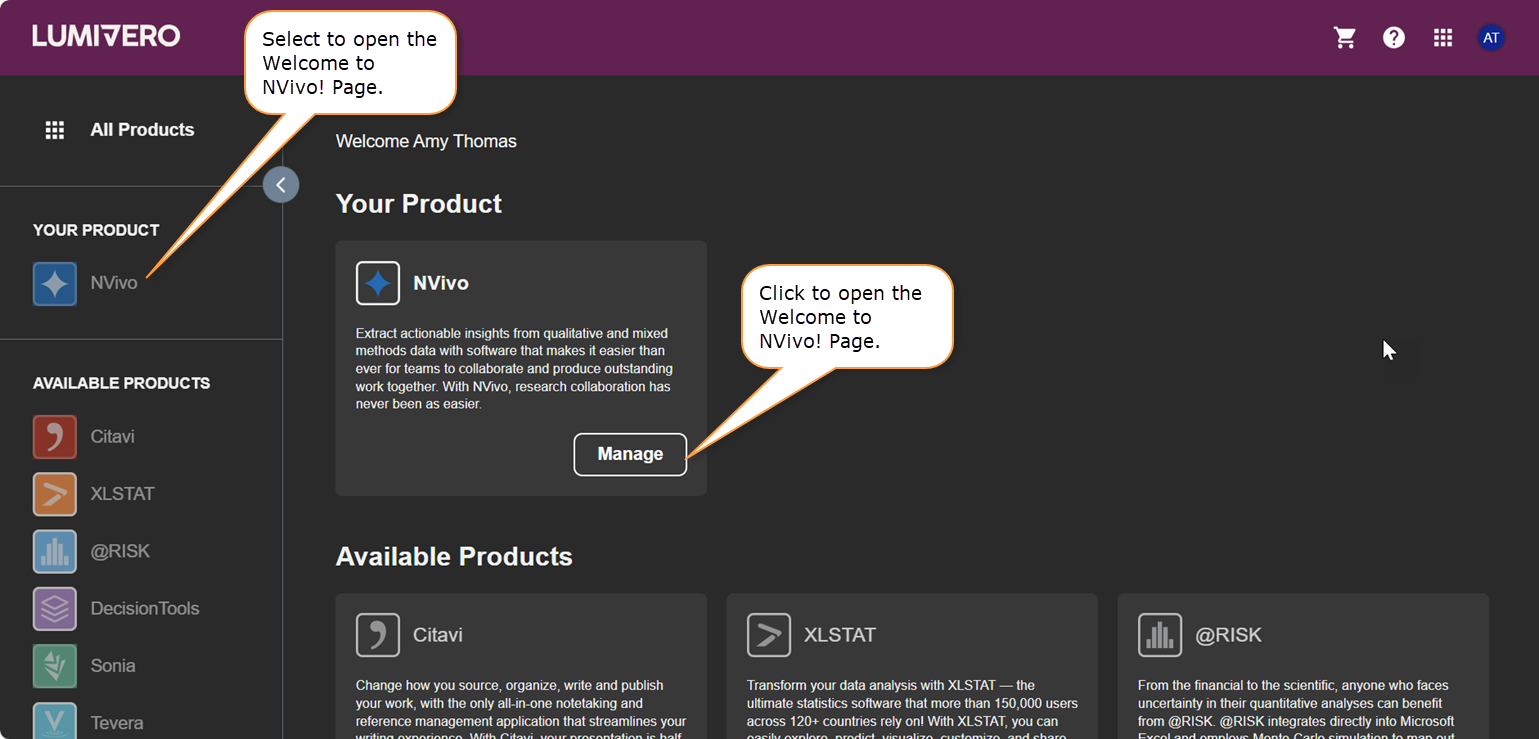Image resolution: width=1539 pixels, height=739 pixels.
Task: Click the XLSTAT icon on product card
Action: click(769, 635)
